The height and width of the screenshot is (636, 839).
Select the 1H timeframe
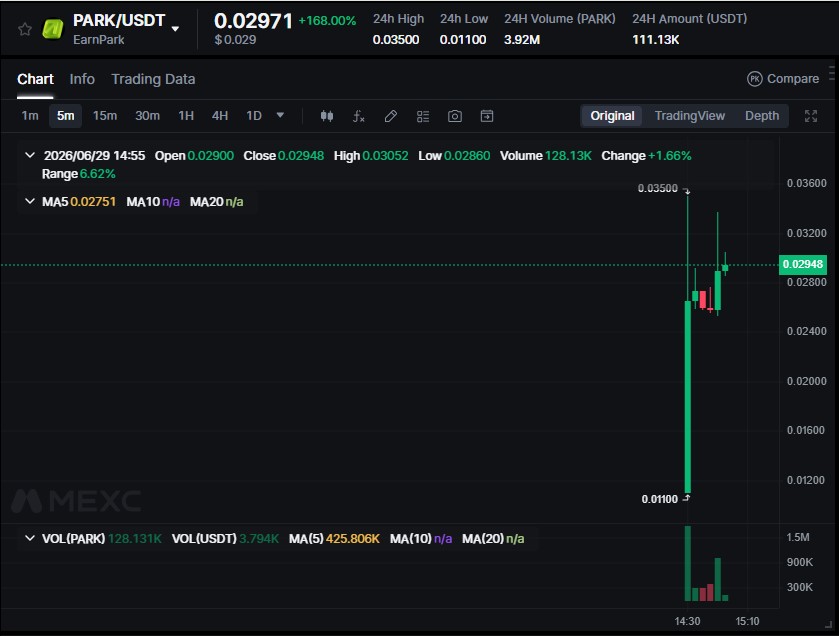pos(186,116)
